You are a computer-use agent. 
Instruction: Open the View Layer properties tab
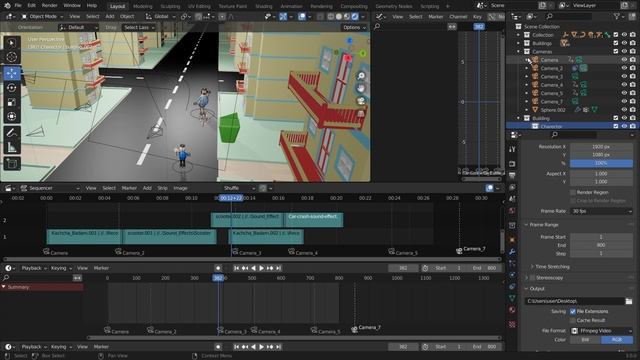512,187
